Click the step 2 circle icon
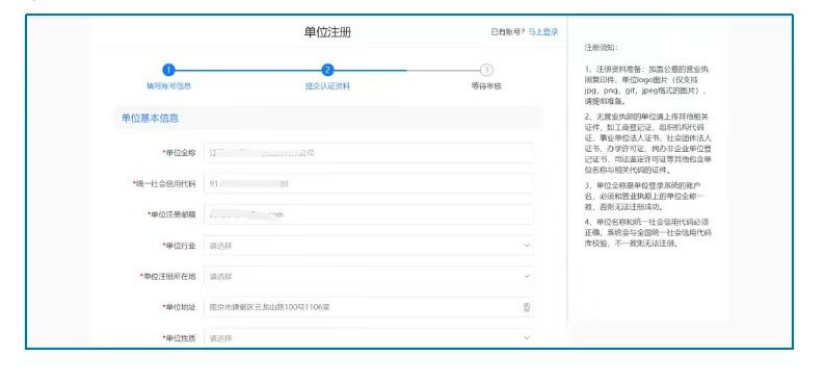Image resolution: width=826 pixels, height=382 pixels. click(x=327, y=70)
